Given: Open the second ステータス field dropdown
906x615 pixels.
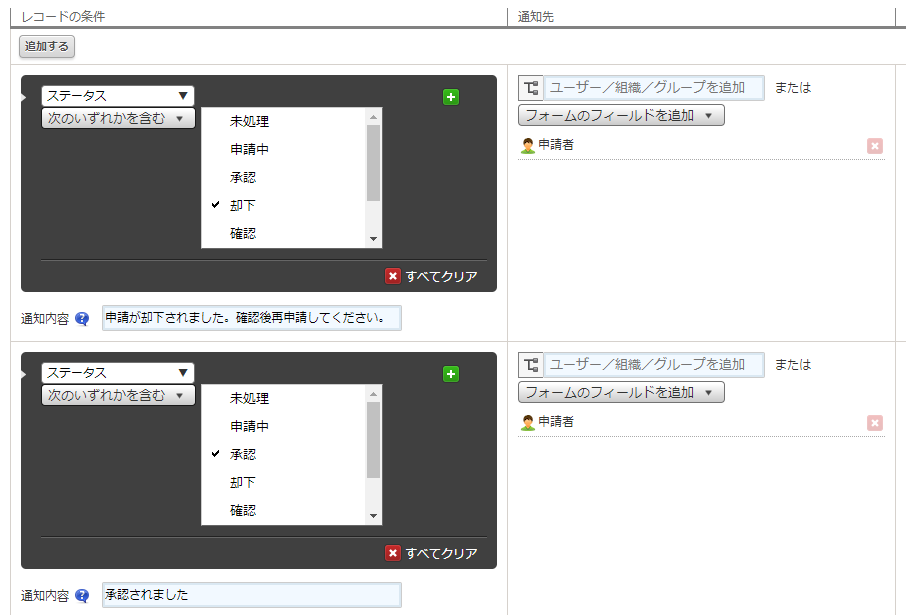Looking at the screenshot, I should pos(118,373).
